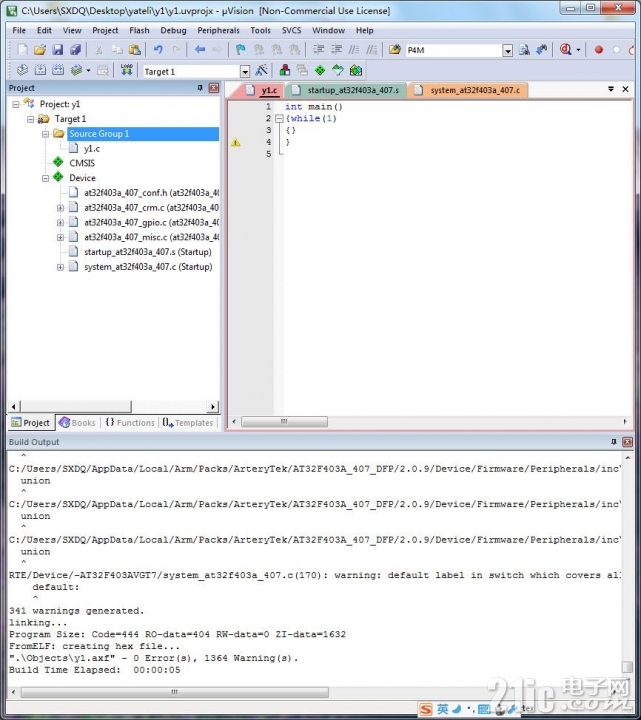The height and width of the screenshot is (720, 641).
Task: Navigate backwards with the blue arrow
Action: pos(200,50)
